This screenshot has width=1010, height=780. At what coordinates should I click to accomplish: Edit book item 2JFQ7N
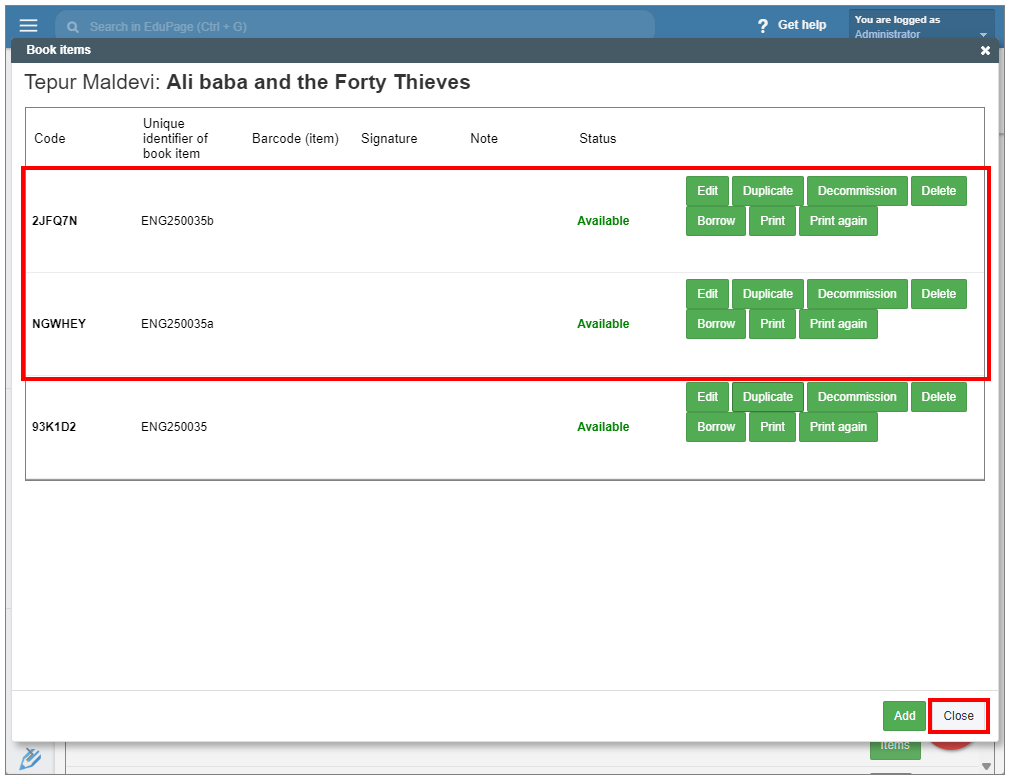[x=707, y=191]
